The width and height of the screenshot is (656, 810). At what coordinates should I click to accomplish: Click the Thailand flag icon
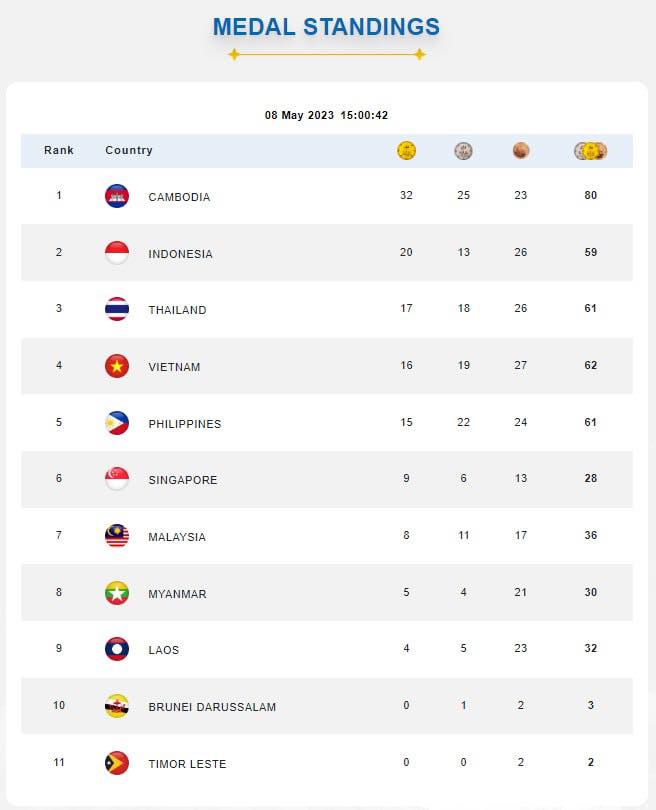117,309
